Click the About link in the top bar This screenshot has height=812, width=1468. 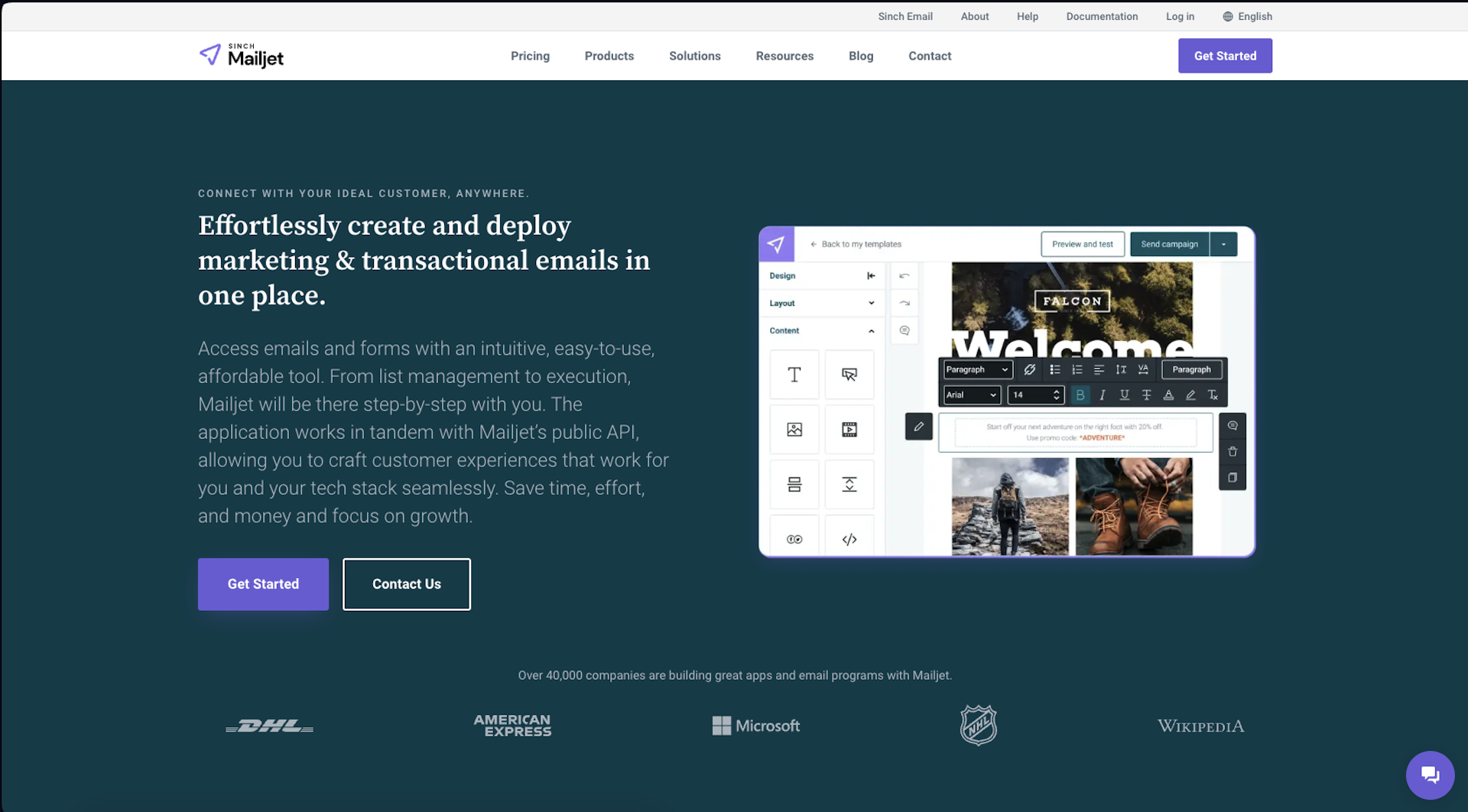pyautogui.click(x=975, y=16)
